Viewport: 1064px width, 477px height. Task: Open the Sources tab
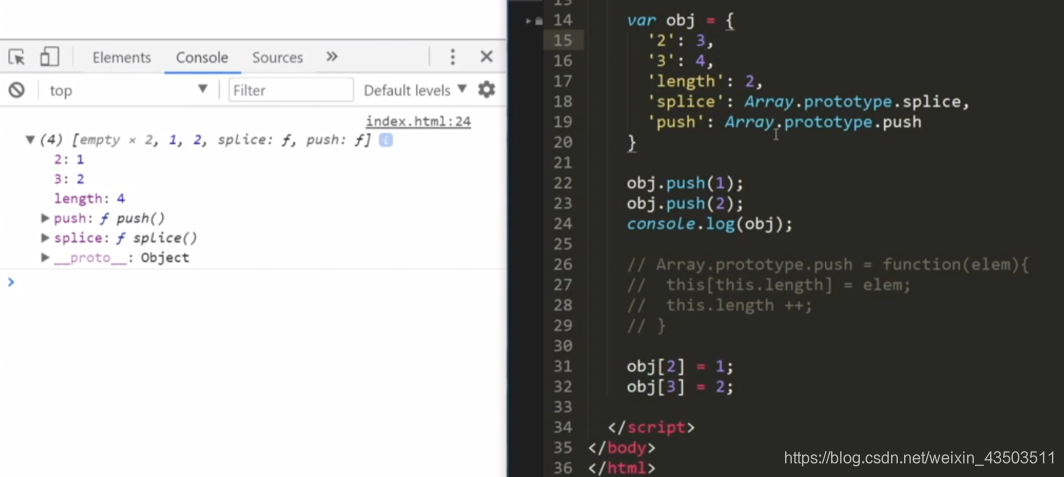(x=278, y=58)
